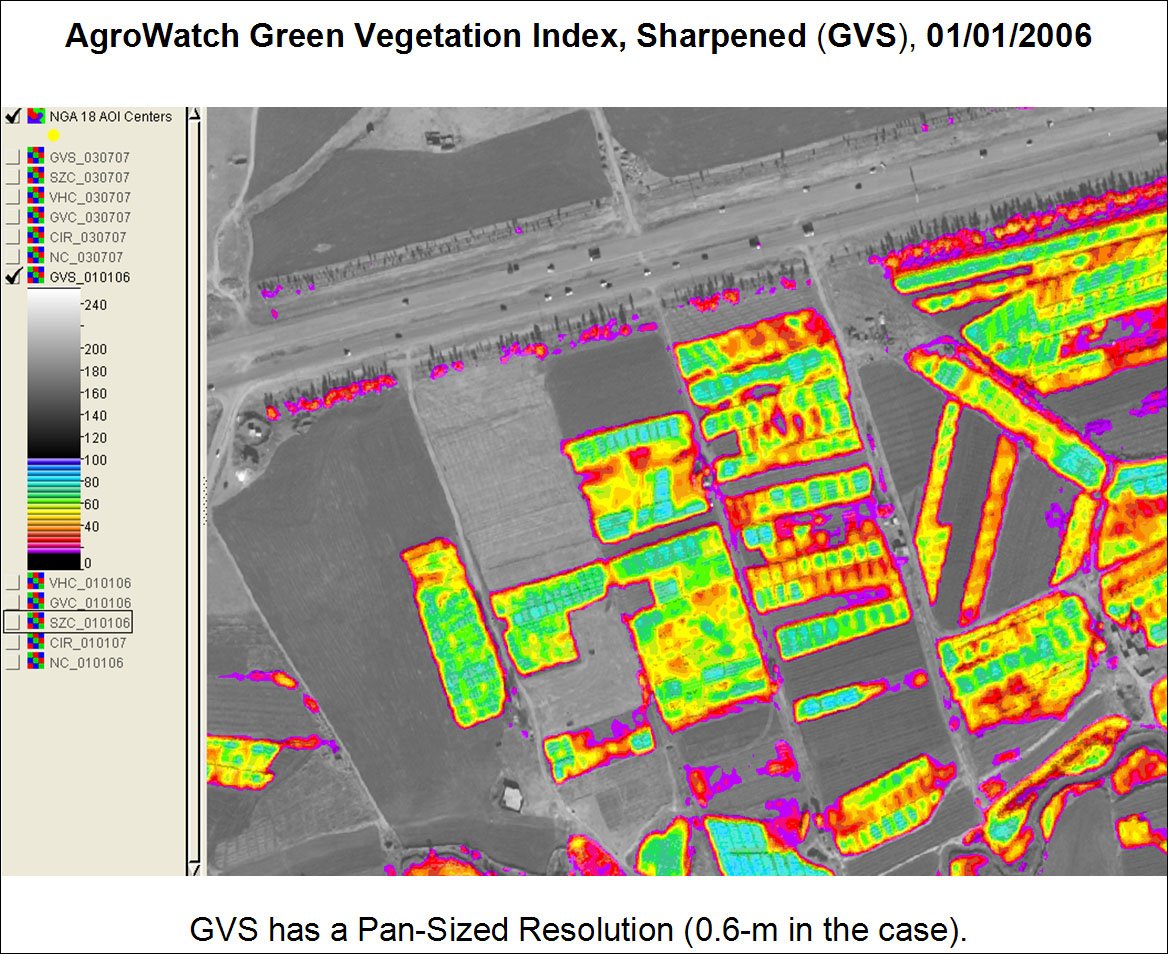Click the GVS color ramp legend
The width and height of the screenshot is (1168, 954).
click(x=54, y=430)
